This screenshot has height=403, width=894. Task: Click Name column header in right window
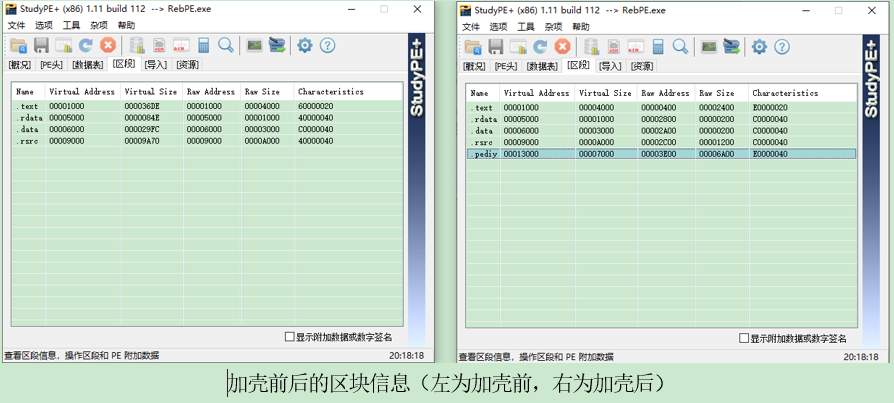pos(482,93)
